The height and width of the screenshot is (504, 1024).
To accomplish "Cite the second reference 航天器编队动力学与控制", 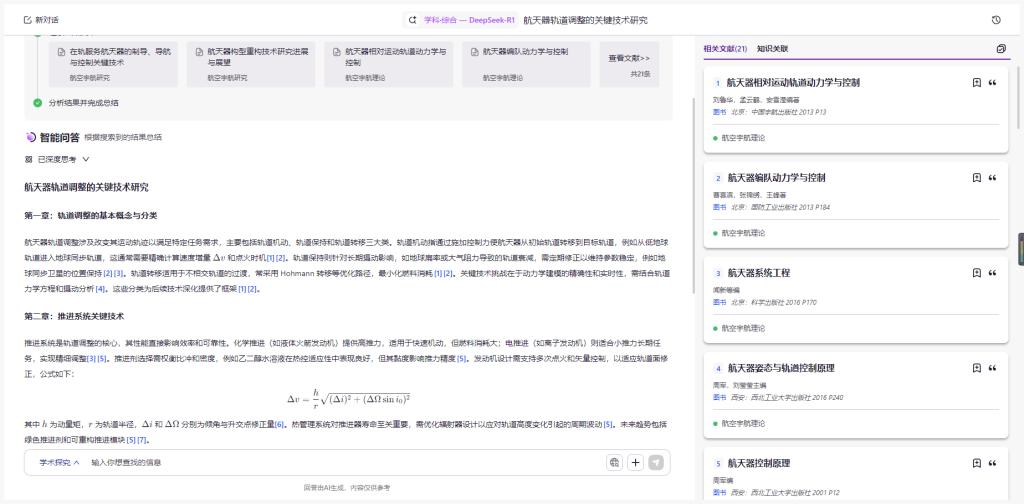I will (993, 178).
